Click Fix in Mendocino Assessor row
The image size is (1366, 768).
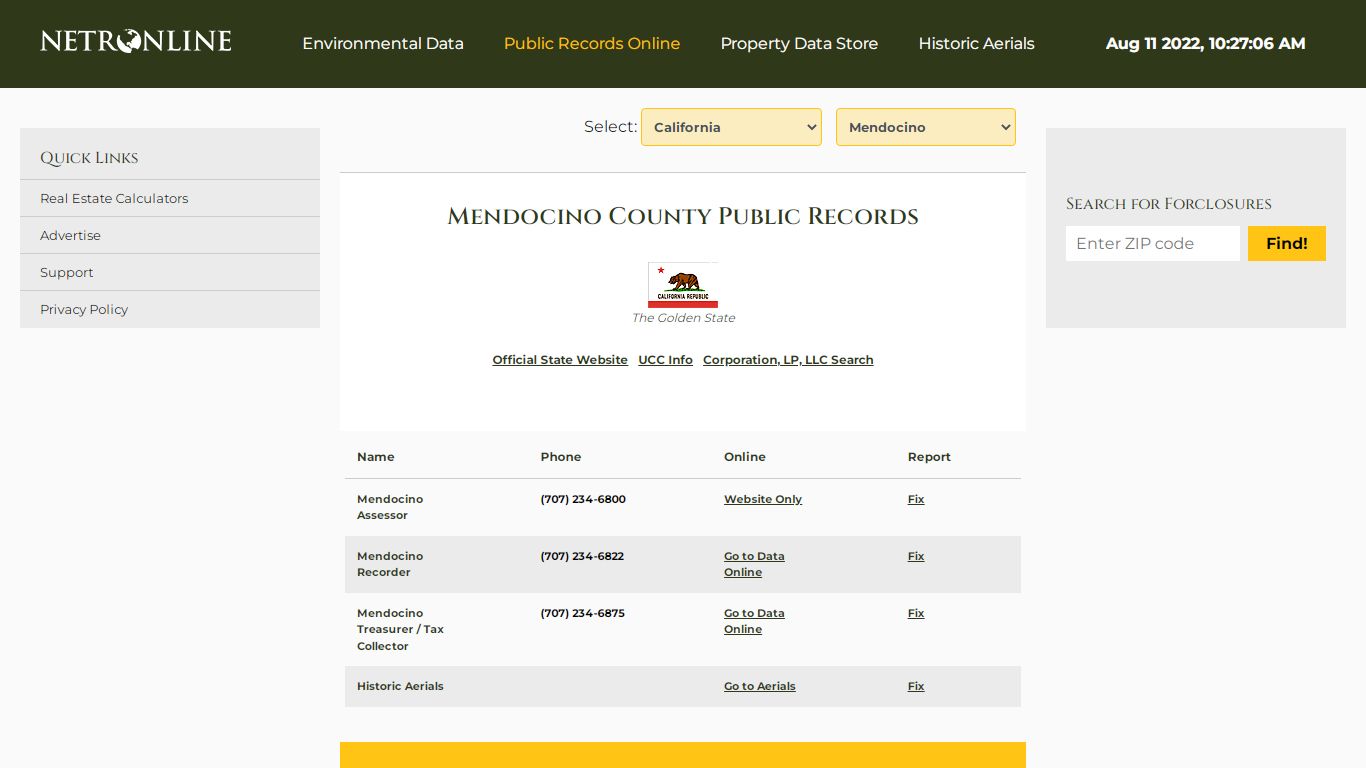[x=916, y=499]
